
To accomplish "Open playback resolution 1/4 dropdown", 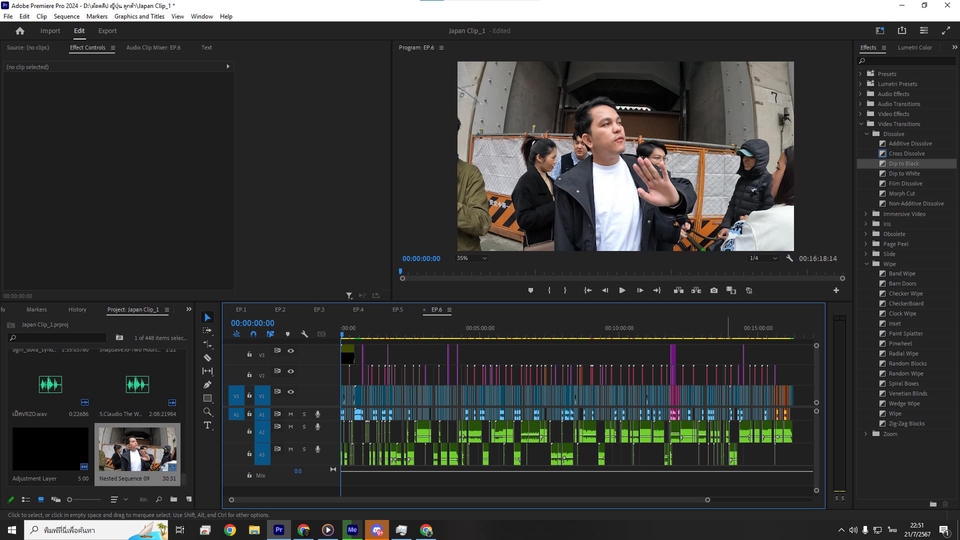I will coord(764,258).
